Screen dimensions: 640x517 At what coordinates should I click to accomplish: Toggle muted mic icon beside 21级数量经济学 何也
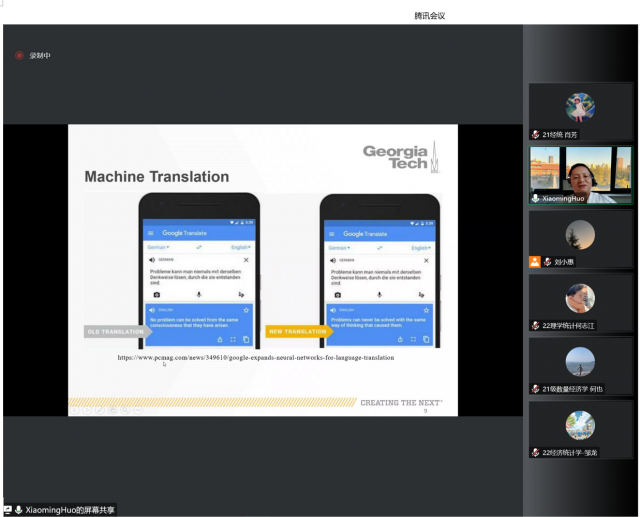point(536,389)
